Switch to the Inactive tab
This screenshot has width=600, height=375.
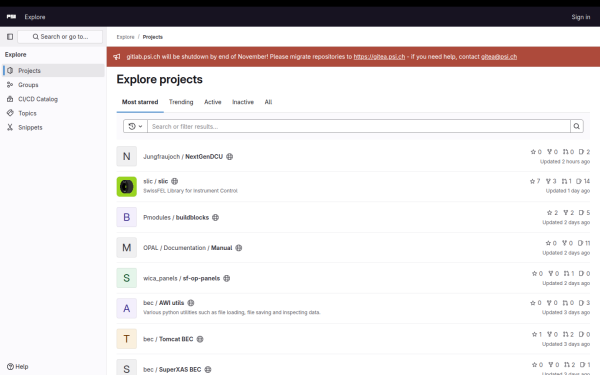[243, 102]
